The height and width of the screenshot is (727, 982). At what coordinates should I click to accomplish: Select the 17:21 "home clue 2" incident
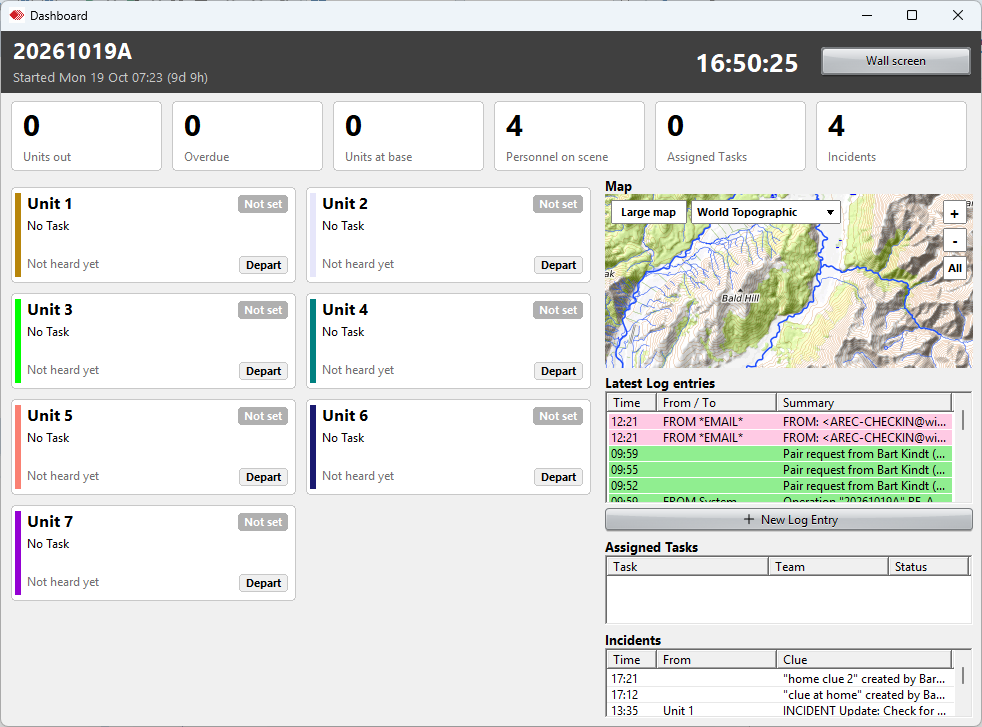point(780,679)
